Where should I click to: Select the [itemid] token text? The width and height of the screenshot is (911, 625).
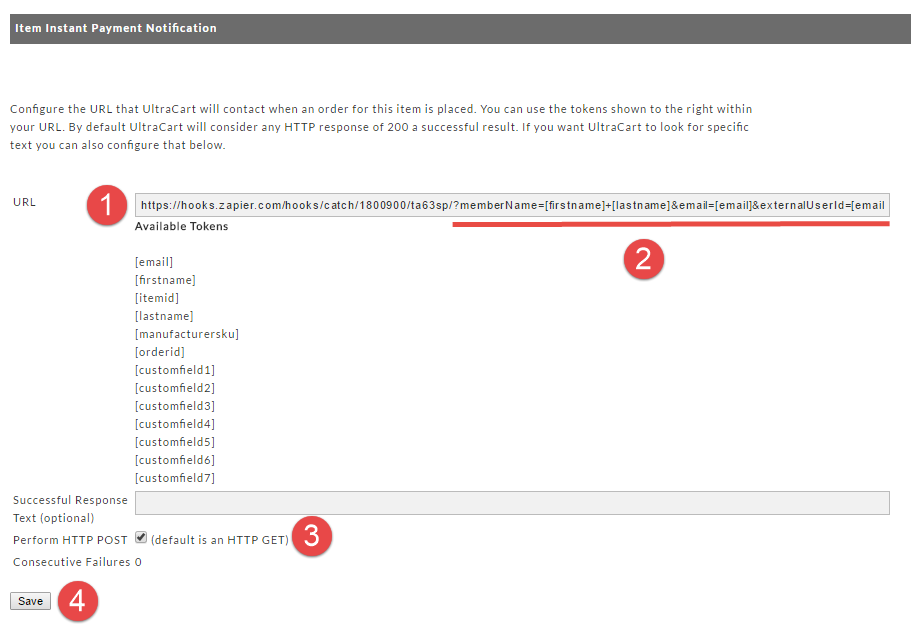click(x=157, y=298)
